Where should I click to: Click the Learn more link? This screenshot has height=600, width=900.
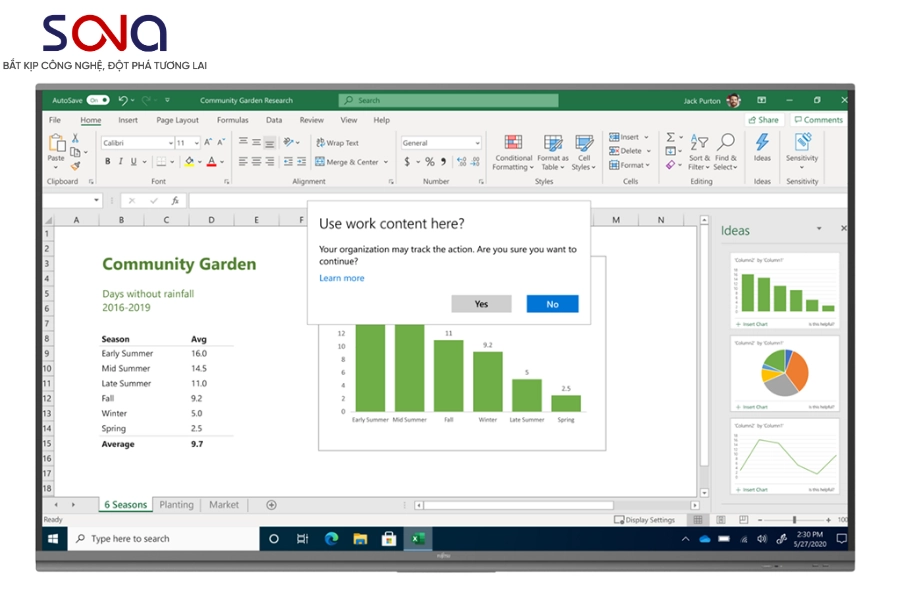tap(342, 278)
